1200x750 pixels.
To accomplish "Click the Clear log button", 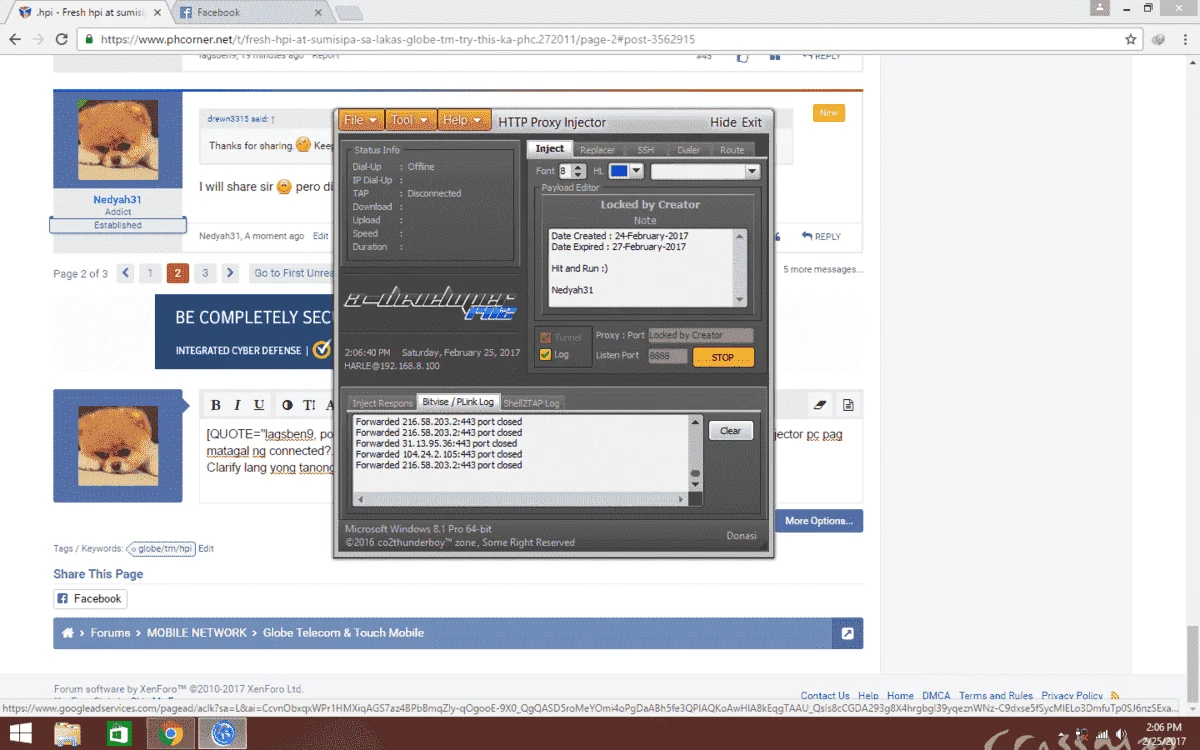I will pos(731,431).
